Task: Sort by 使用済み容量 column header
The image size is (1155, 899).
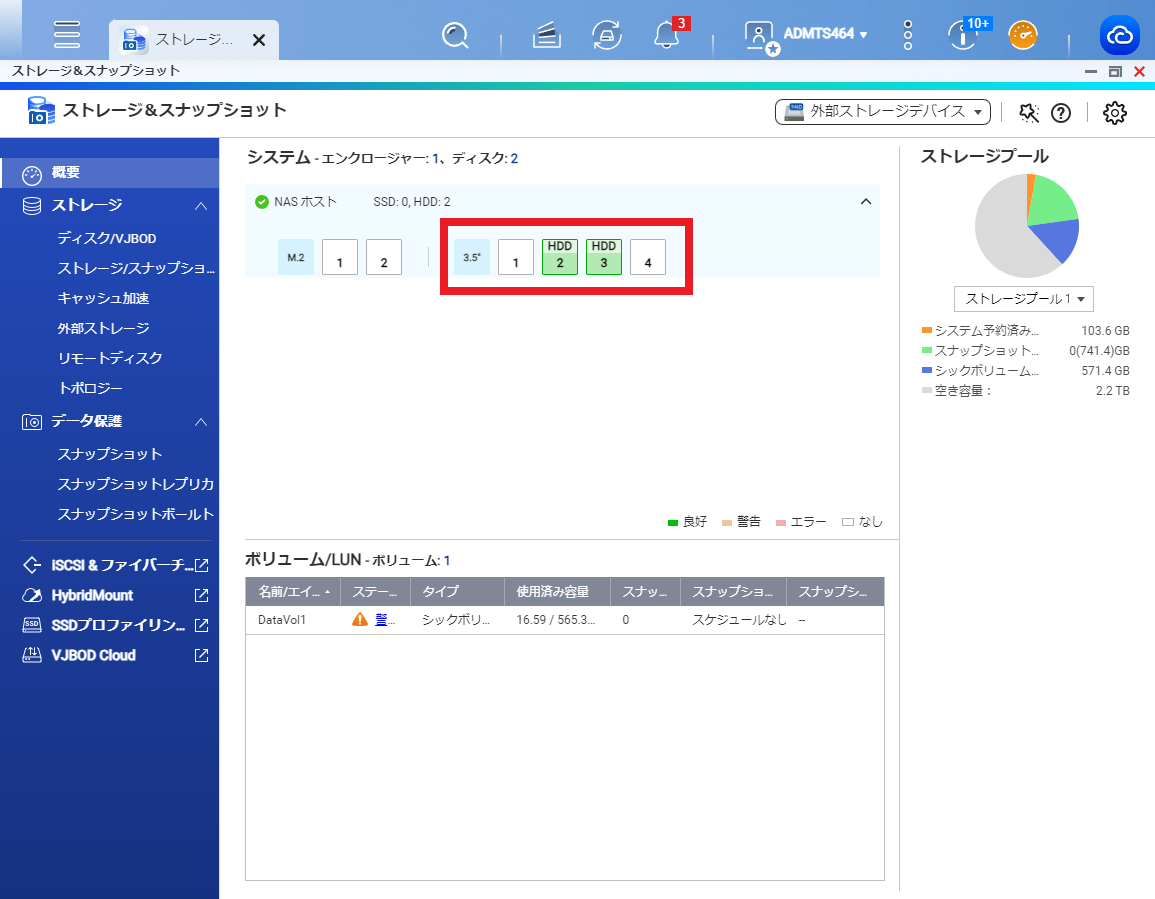Action: pos(557,592)
